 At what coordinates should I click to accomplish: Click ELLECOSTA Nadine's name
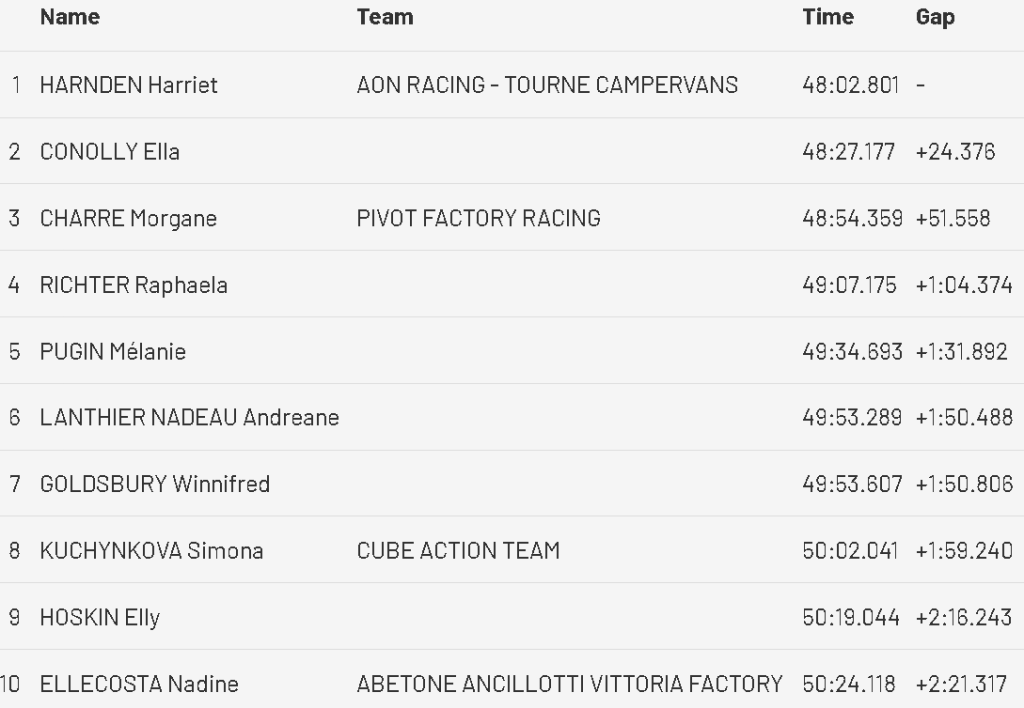pyautogui.click(x=139, y=685)
